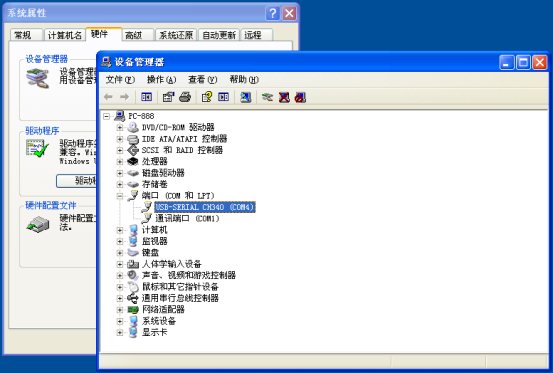Click the update driver toolbar icon
The width and height of the screenshot is (553, 373).
pyautogui.click(x=267, y=97)
